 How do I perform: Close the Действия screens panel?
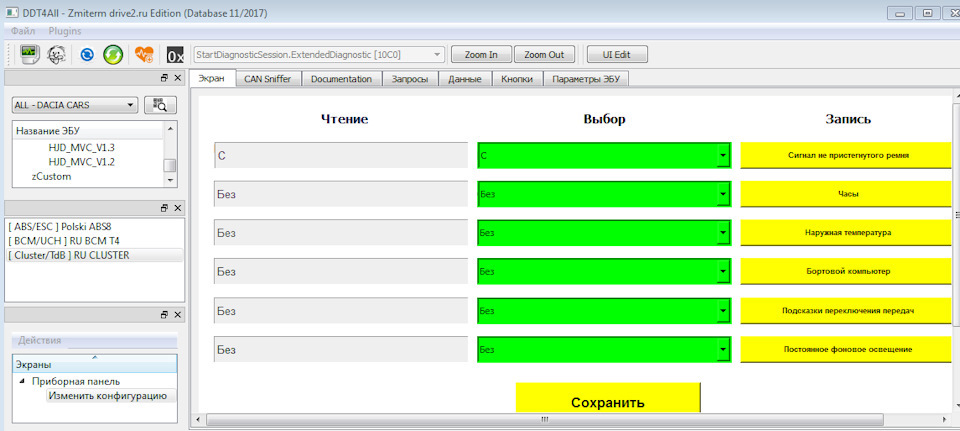(x=178, y=315)
